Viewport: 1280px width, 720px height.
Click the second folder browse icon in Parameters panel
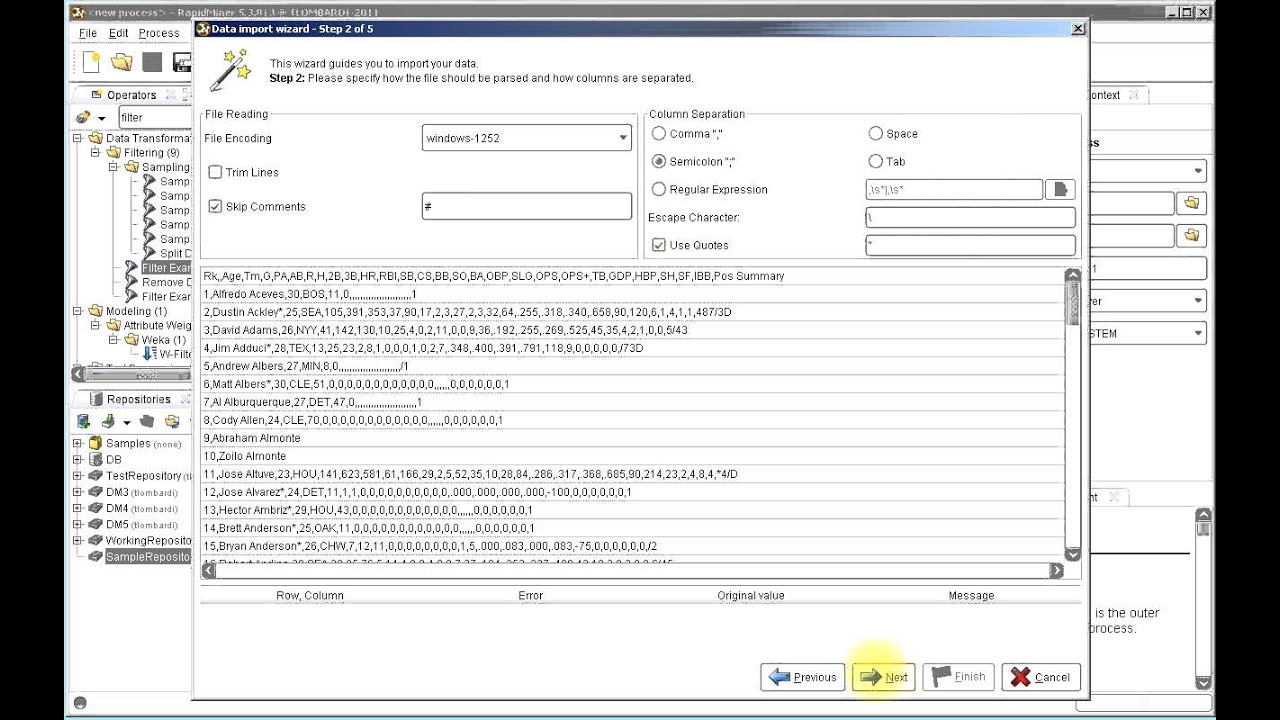click(x=1191, y=235)
